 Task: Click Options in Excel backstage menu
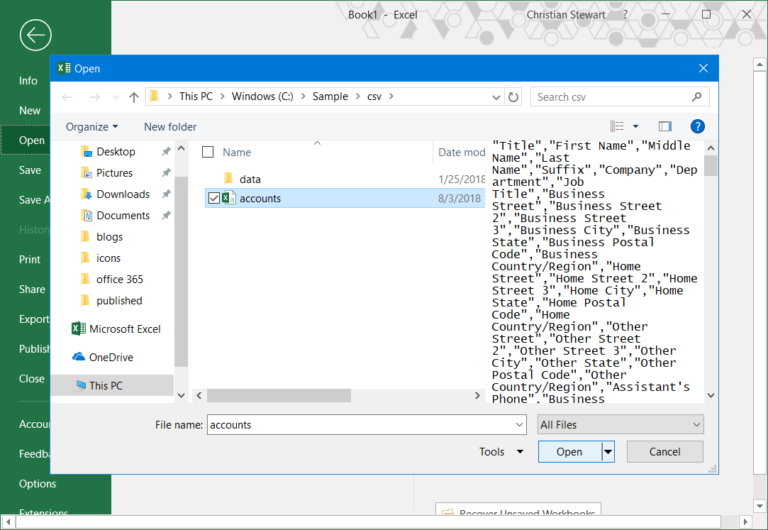[x=37, y=484]
